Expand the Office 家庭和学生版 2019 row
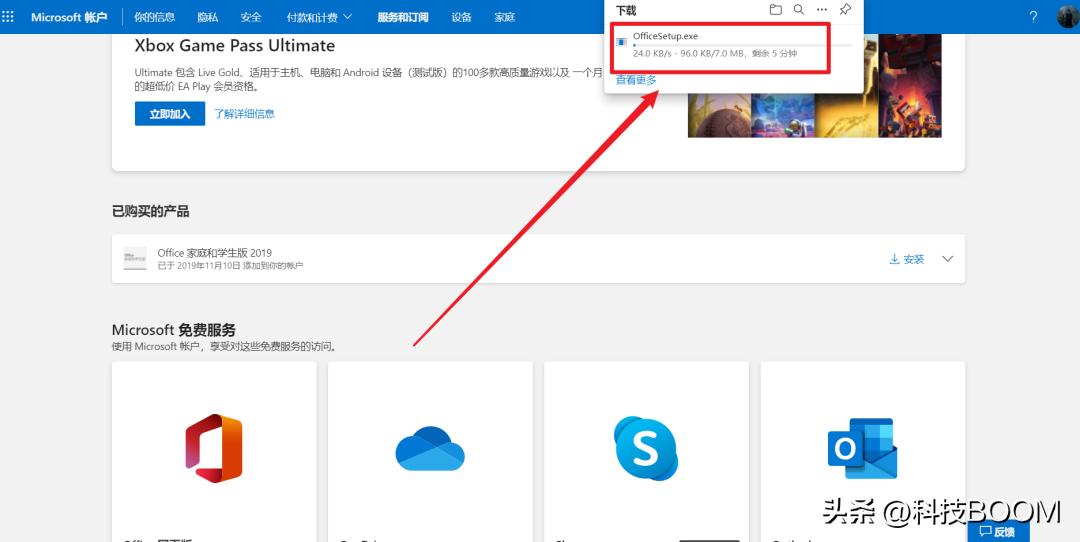 [948, 259]
